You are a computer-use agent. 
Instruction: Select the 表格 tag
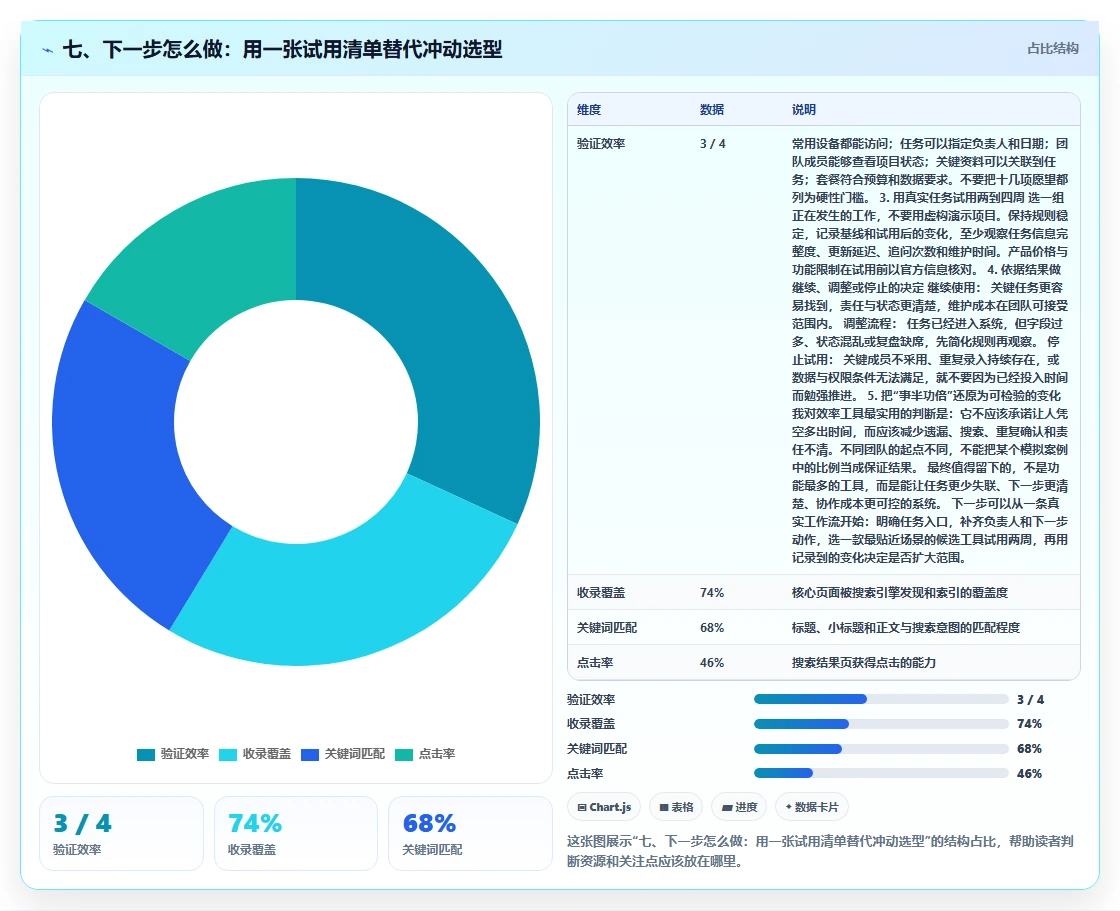coord(676,807)
